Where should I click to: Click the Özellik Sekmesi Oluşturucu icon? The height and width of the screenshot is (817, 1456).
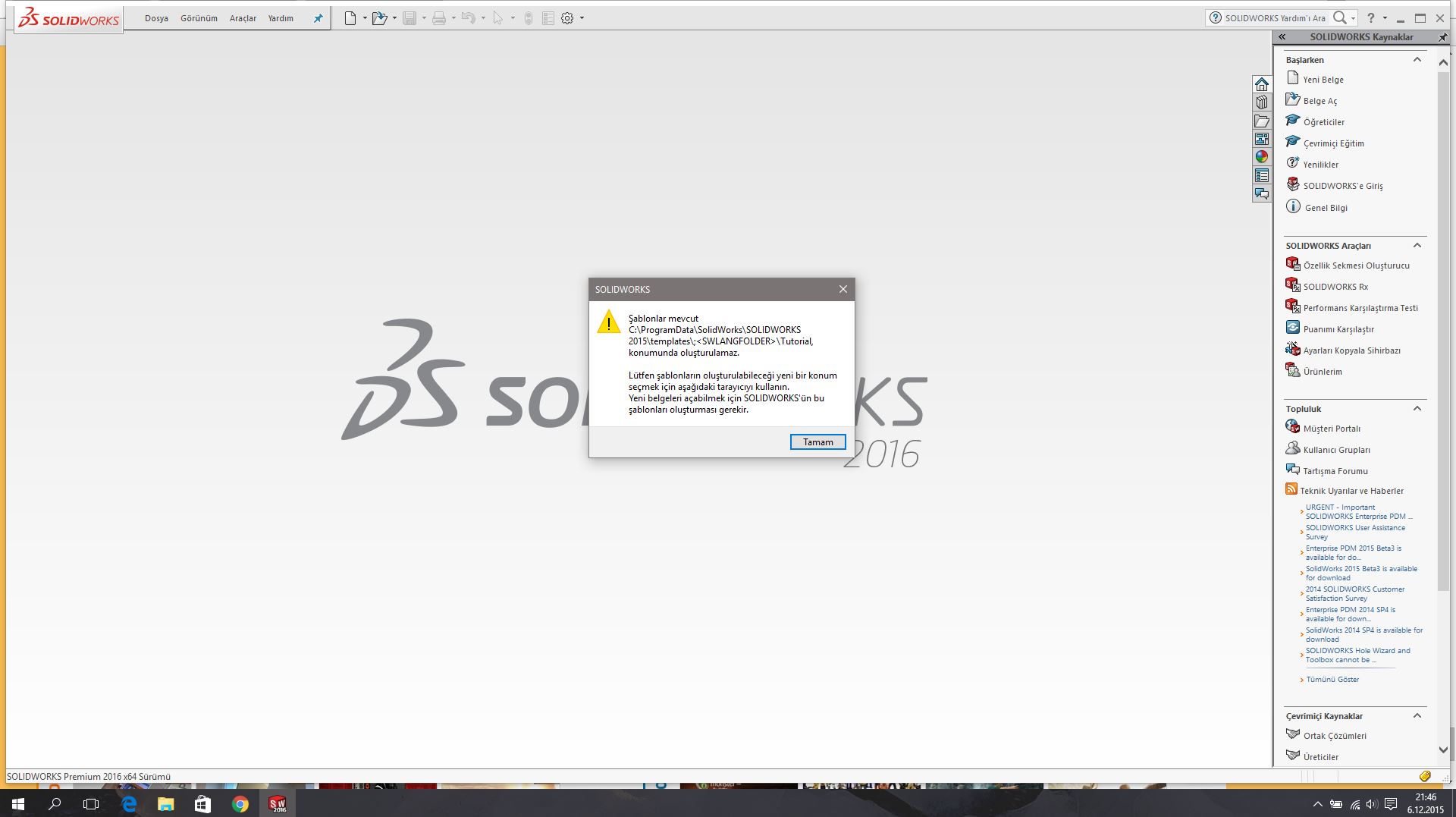1293,263
